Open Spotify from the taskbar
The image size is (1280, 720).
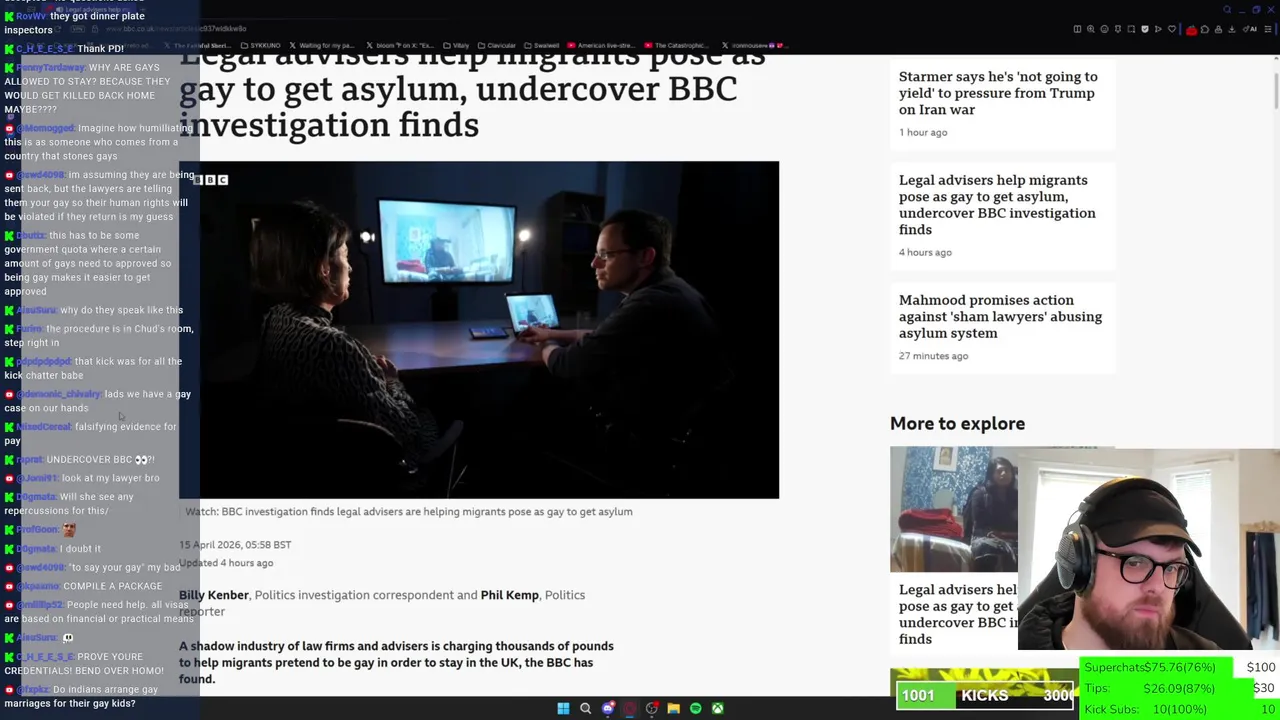click(x=695, y=708)
